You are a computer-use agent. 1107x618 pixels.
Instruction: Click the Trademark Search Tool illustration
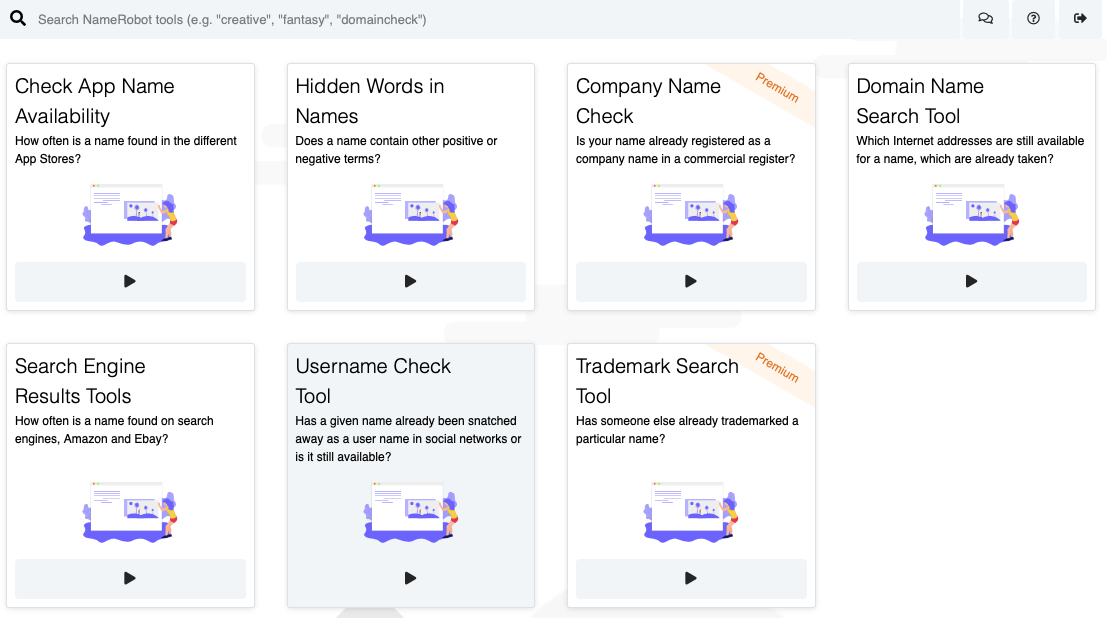691,511
